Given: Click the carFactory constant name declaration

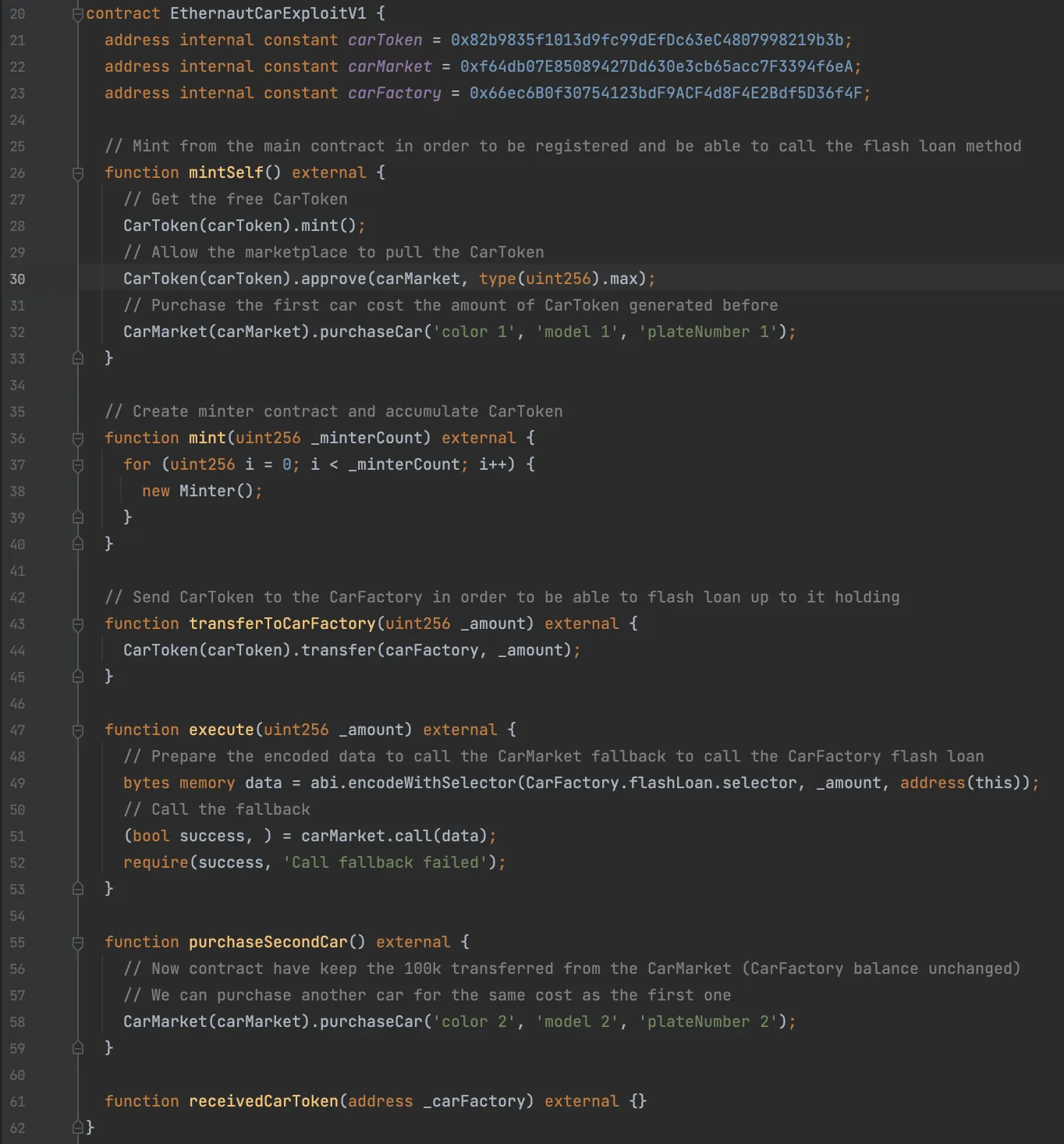Looking at the screenshot, I should click(395, 93).
